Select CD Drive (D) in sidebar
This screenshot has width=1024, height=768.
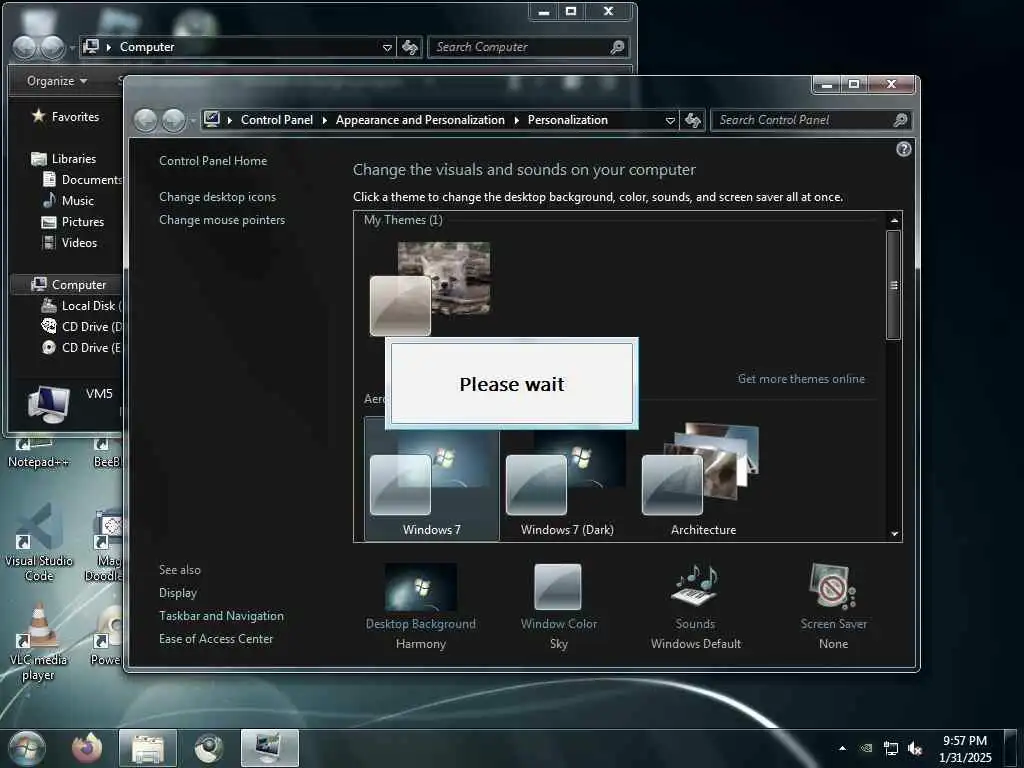click(82, 327)
